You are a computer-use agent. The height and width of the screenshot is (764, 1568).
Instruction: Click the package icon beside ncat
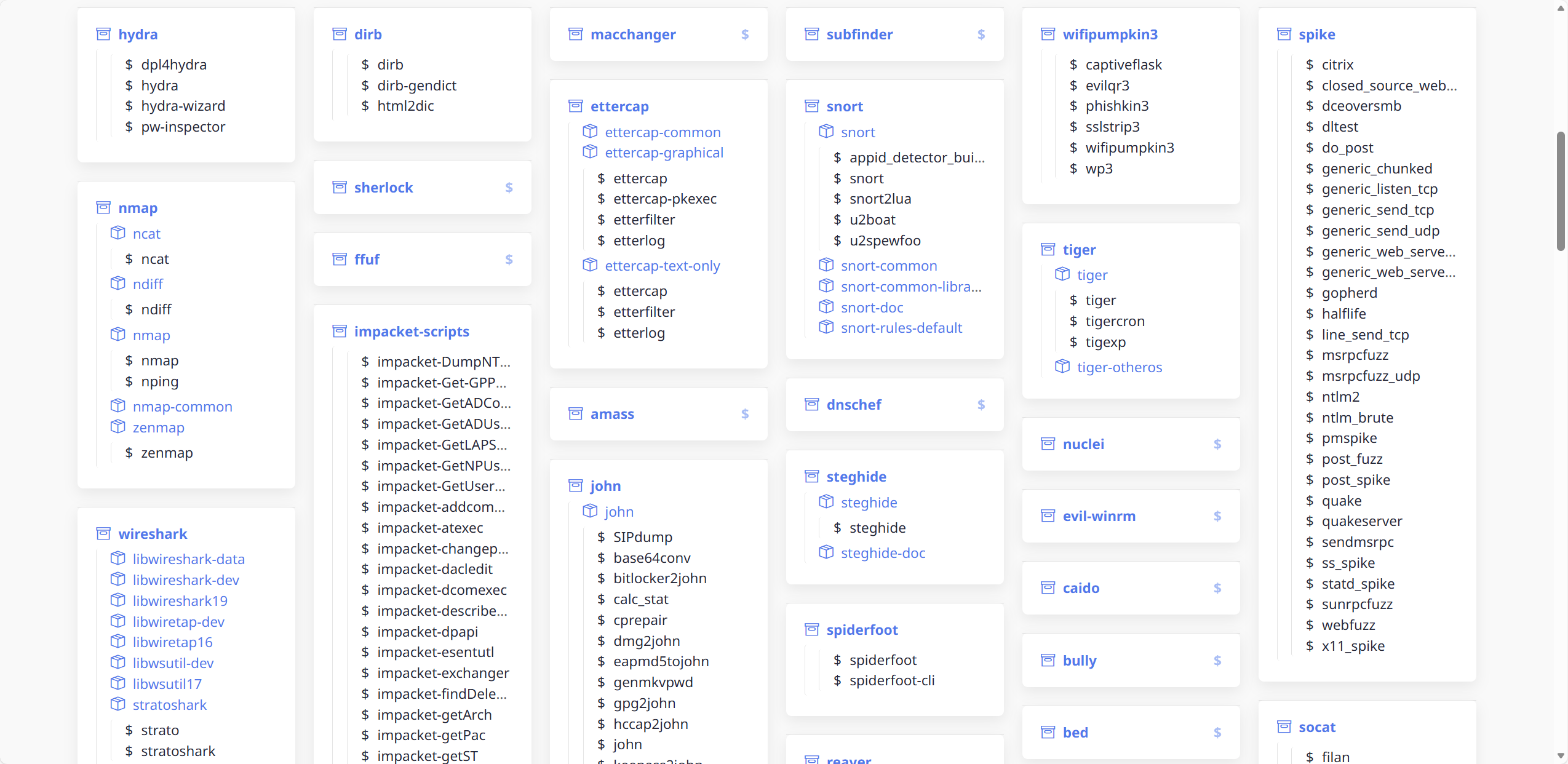point(117,233)
